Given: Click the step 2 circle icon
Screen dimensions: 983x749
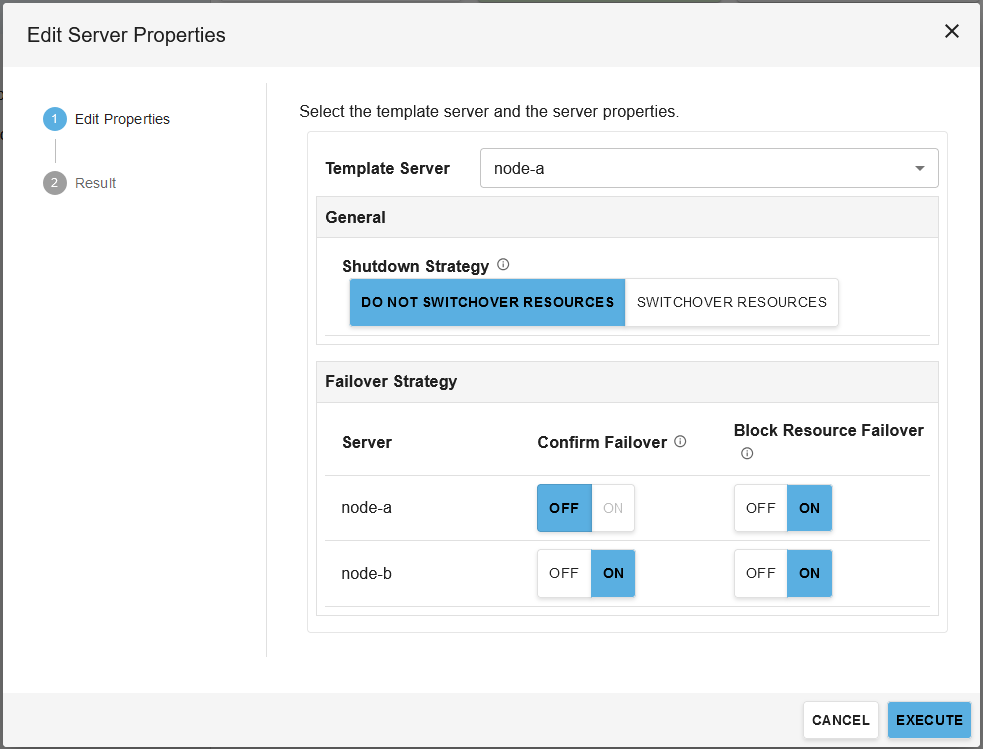Looking at the screenshot, I should coord(55,183).
